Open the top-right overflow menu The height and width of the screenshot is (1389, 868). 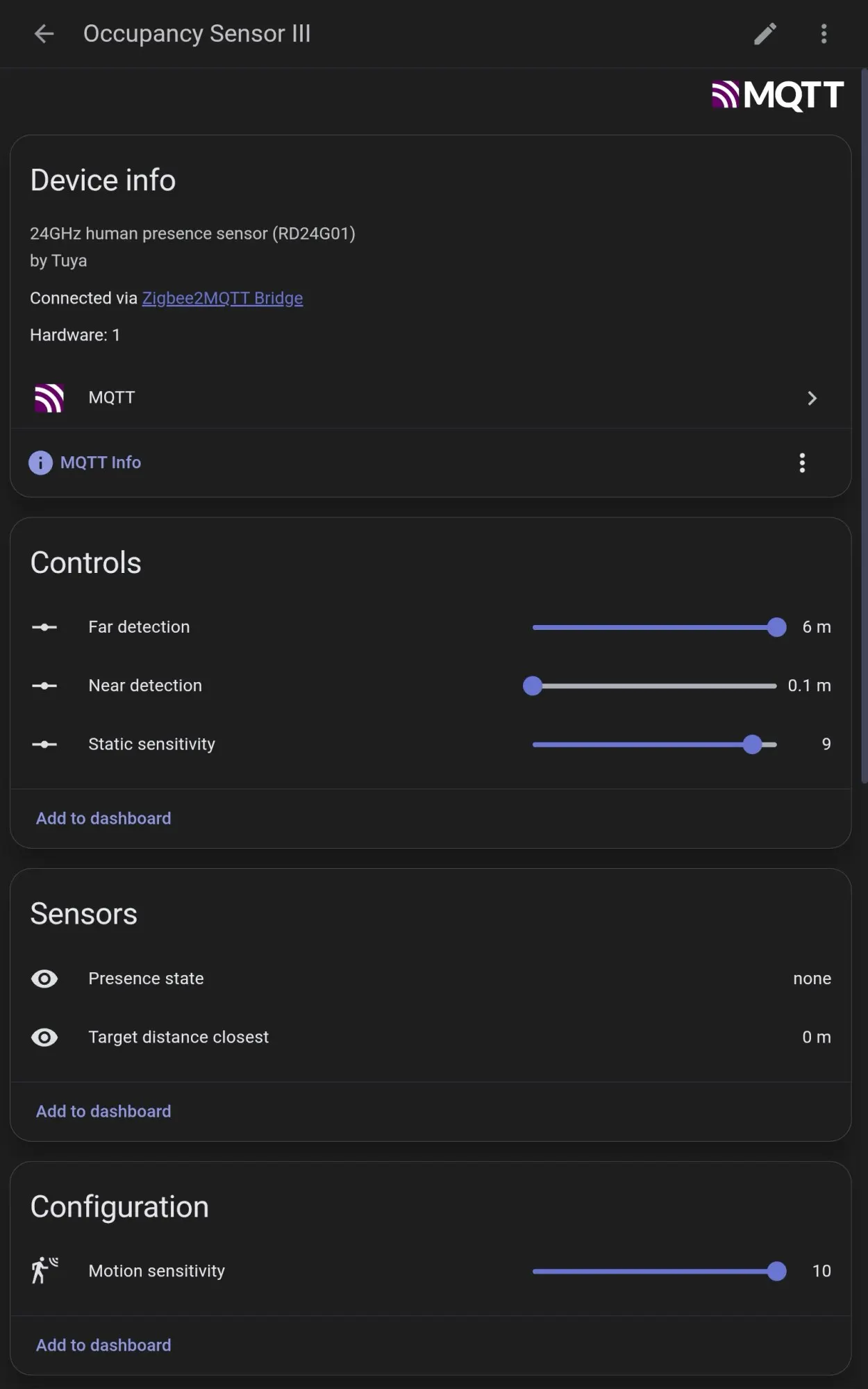coord(824,33)
